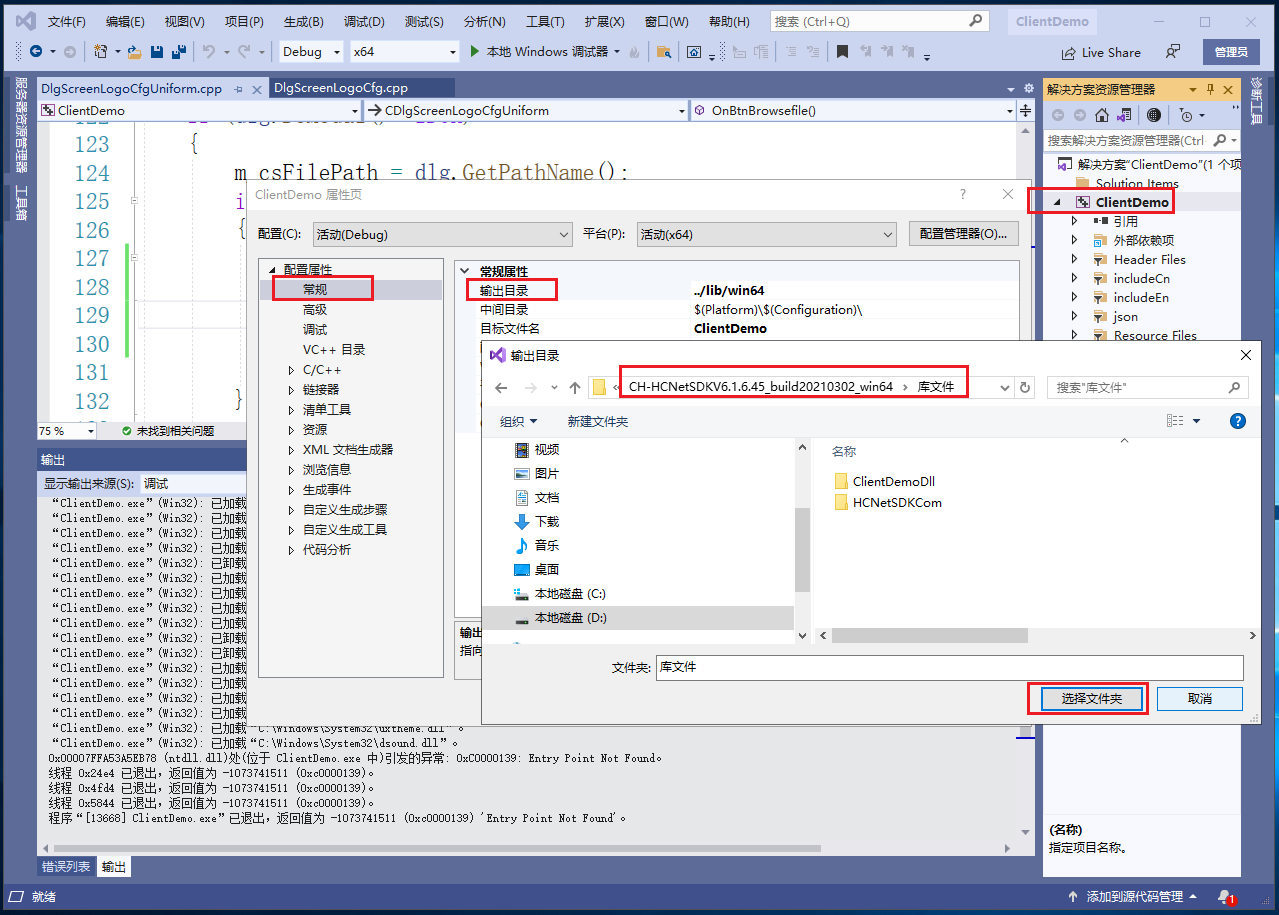Collapse the 配置属性 tree node
The height and width of the screenshot is (915, 1279).
coord(271,270)
